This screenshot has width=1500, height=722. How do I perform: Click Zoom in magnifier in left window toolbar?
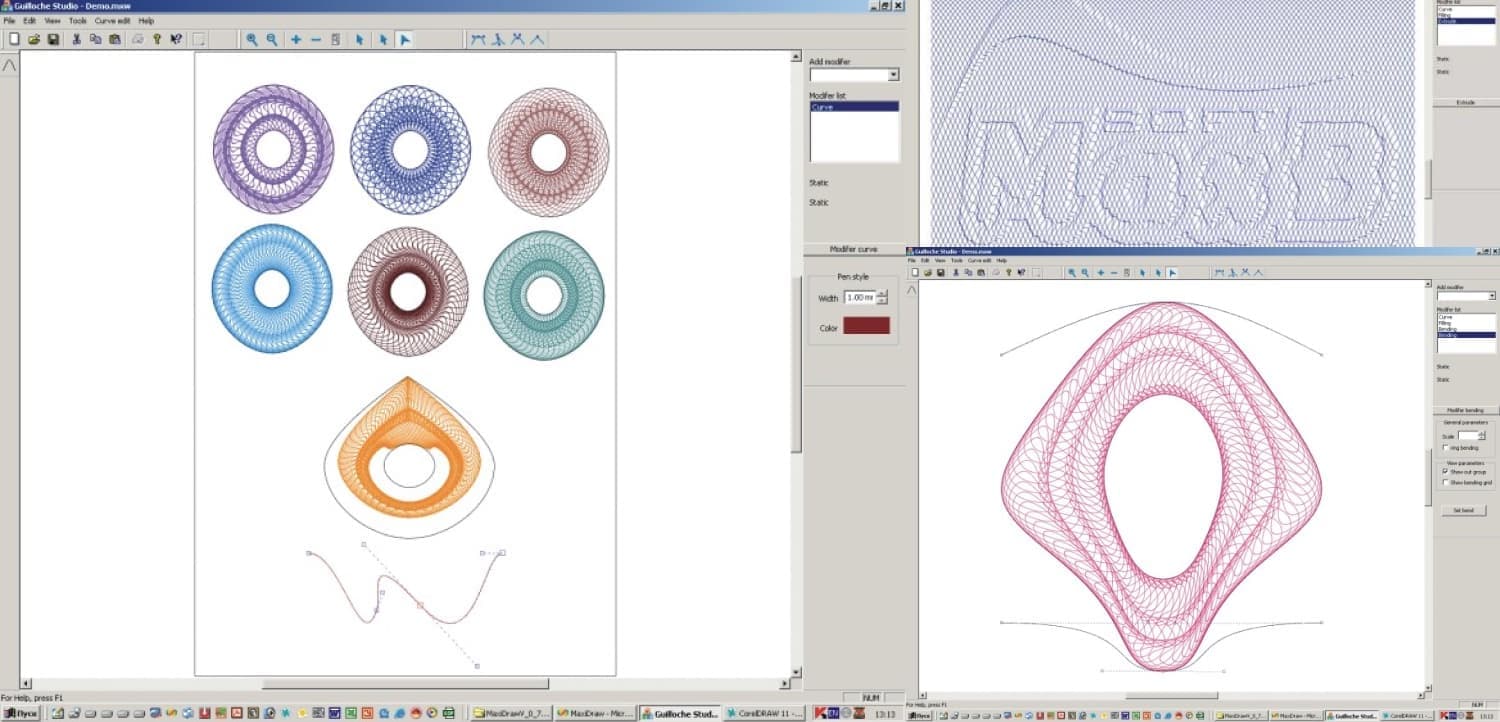(x=252, y=39)
